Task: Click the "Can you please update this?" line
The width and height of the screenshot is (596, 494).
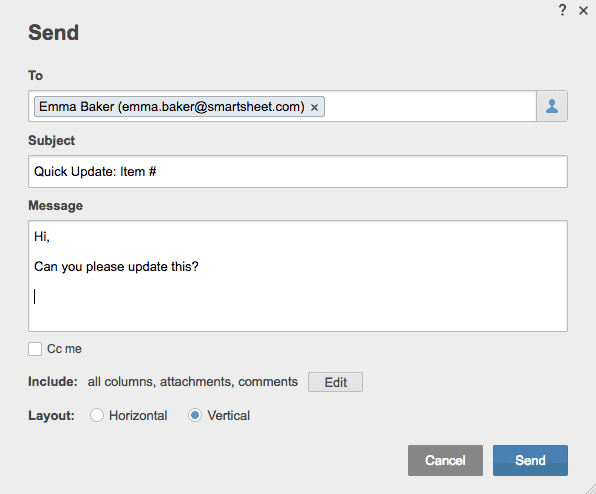Action: 116,266
